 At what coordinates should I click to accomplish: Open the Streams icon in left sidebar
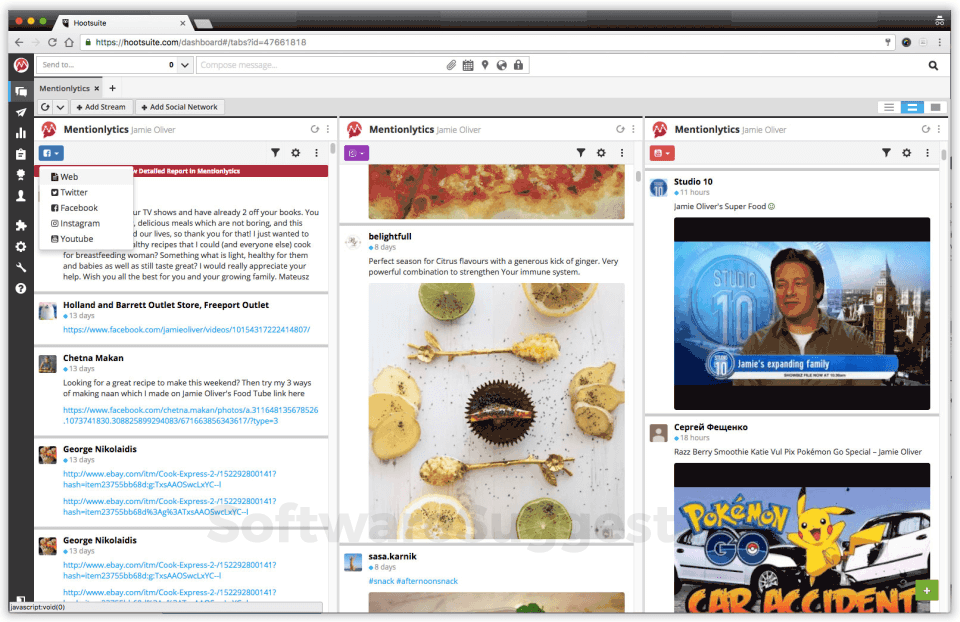[21, 92]
